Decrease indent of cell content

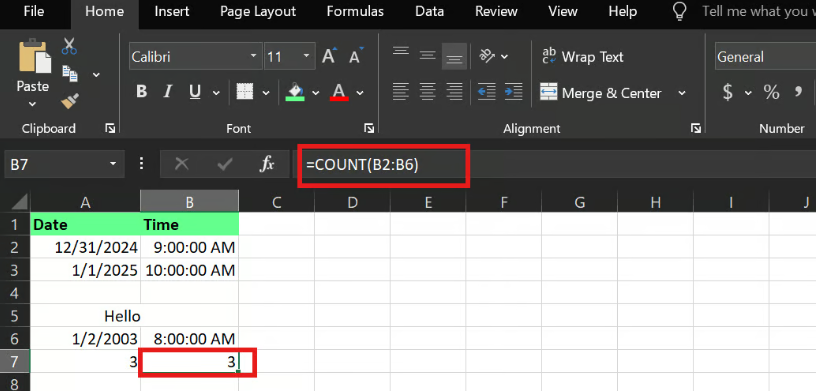point(487,92)
